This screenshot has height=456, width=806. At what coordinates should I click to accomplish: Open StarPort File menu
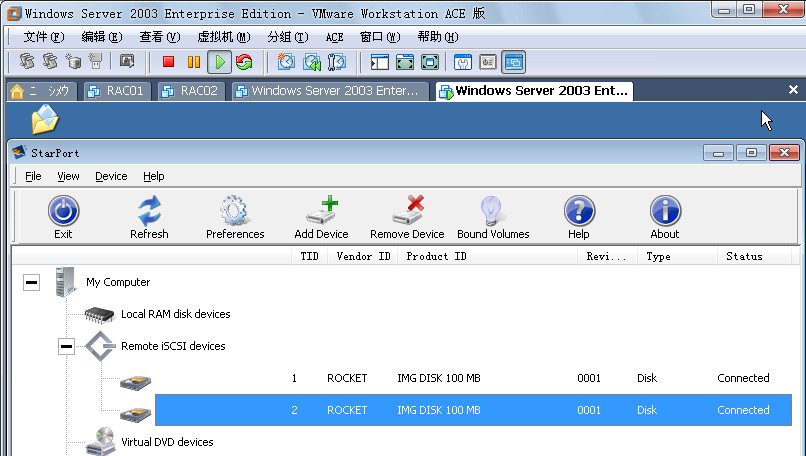pyautogui.click(x=33, y=176)
